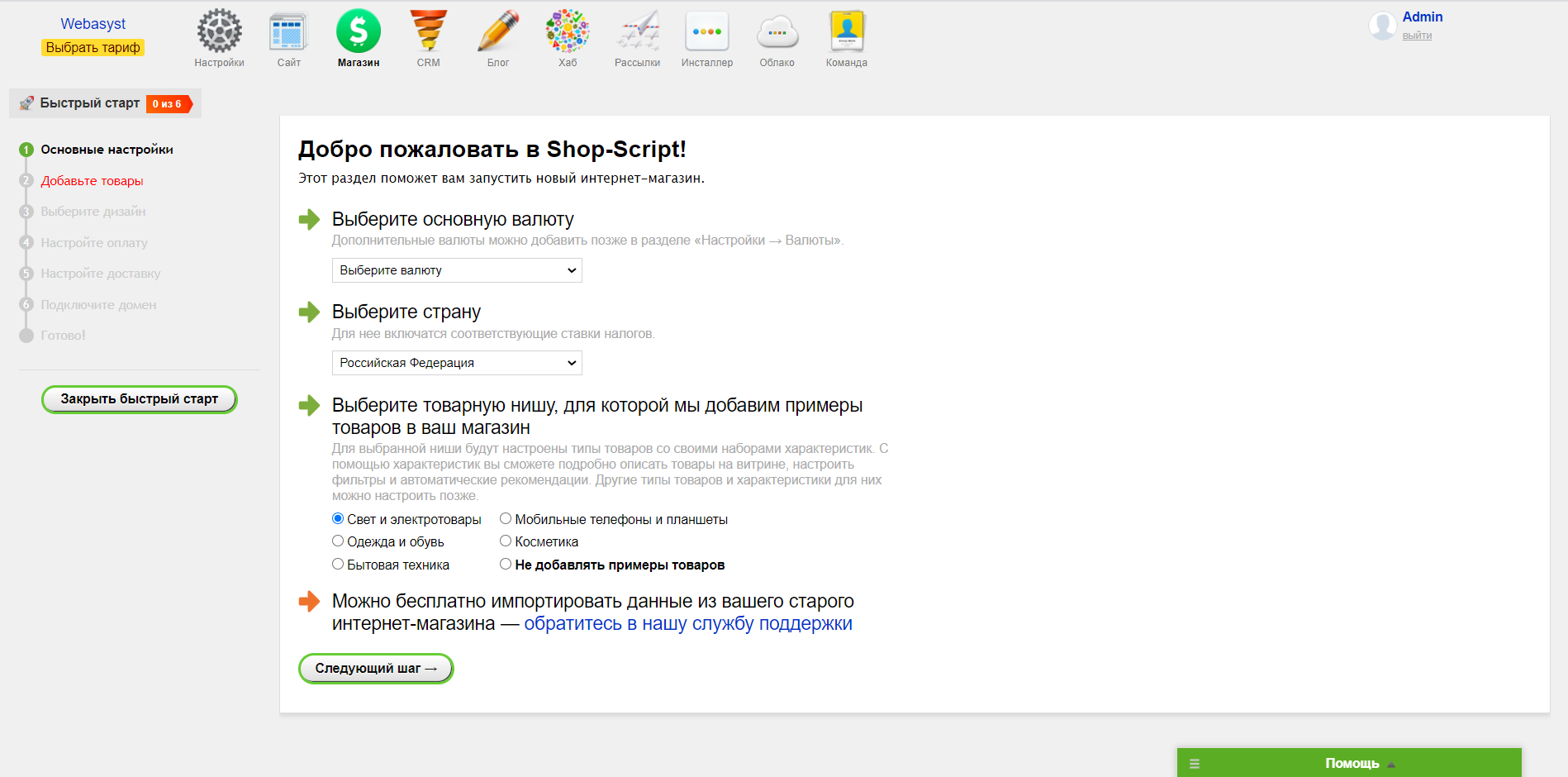Open the Выберите валюту dropdown
Viewport: 1568px width, 777px height.
tap(457, 270)
